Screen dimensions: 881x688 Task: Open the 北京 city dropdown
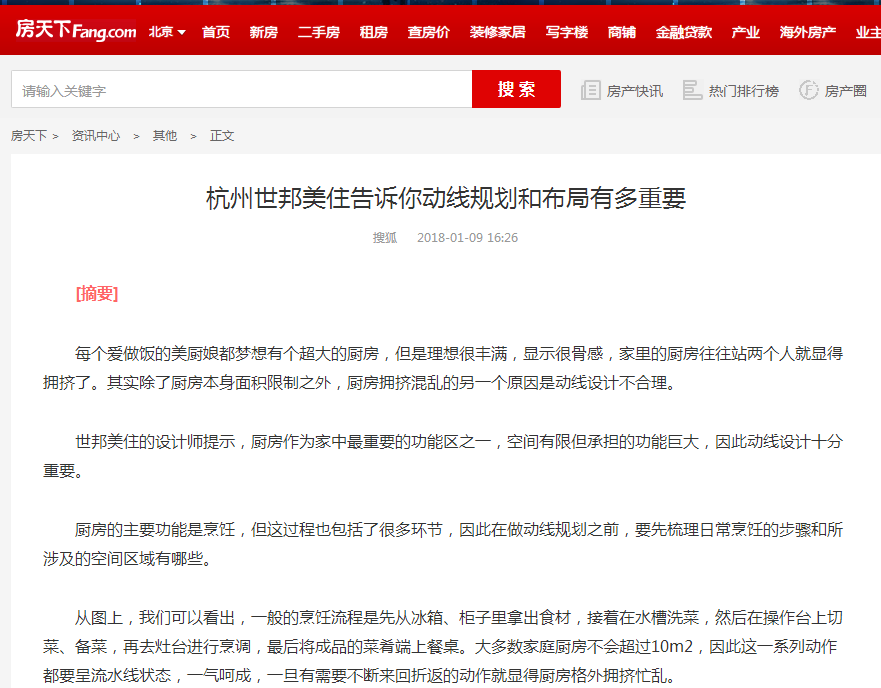[167, 32]
